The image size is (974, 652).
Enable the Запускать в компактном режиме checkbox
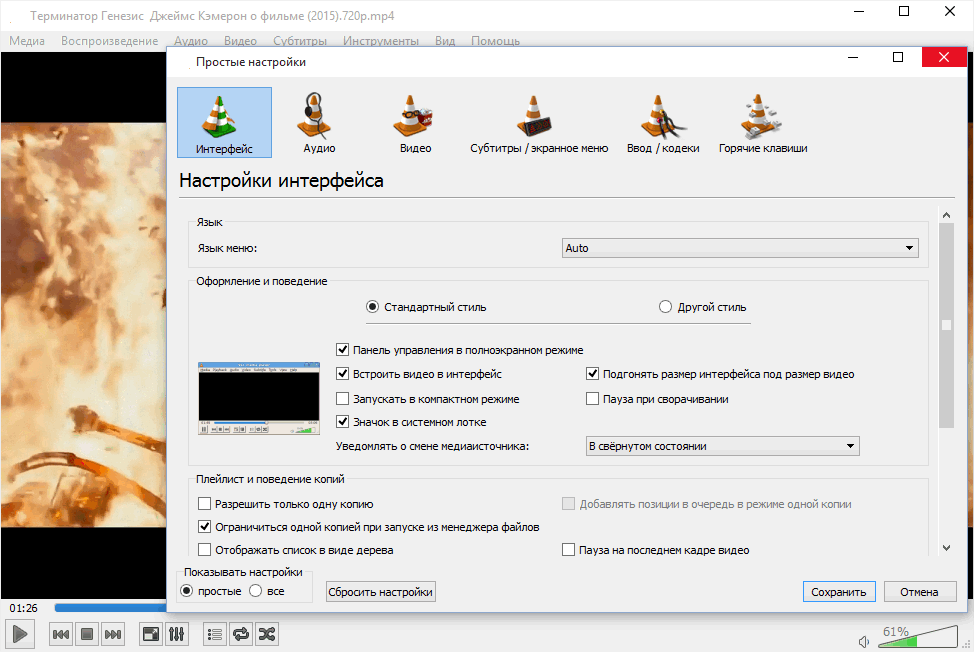[342, 399]
